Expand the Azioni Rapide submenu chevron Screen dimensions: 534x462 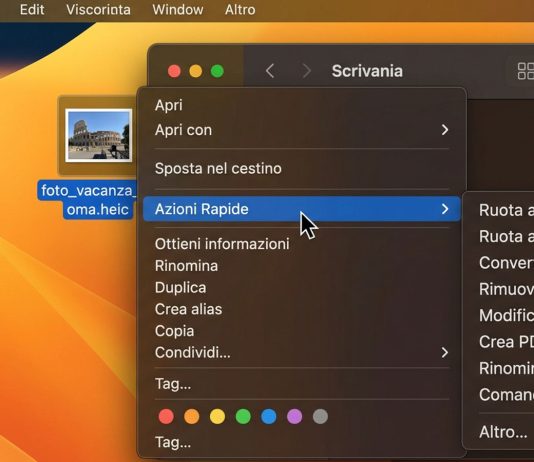coord(445,209)
